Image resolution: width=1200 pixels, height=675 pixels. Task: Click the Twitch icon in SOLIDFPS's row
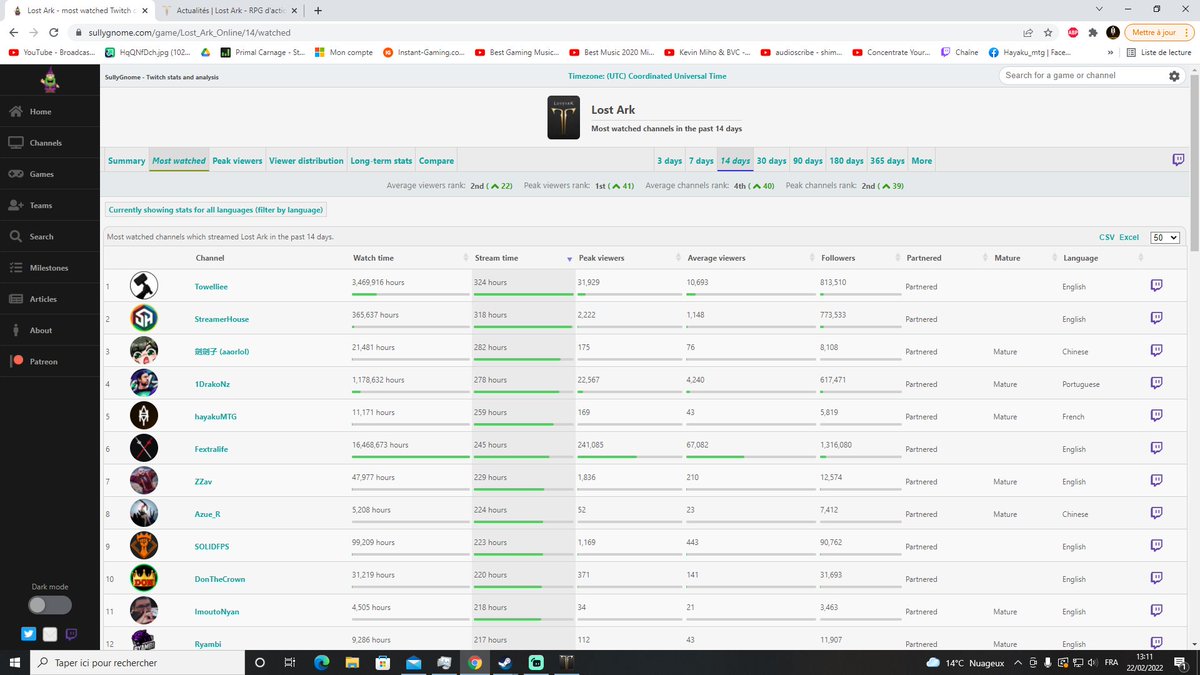pyautogui.click(x=1156, y=546)
